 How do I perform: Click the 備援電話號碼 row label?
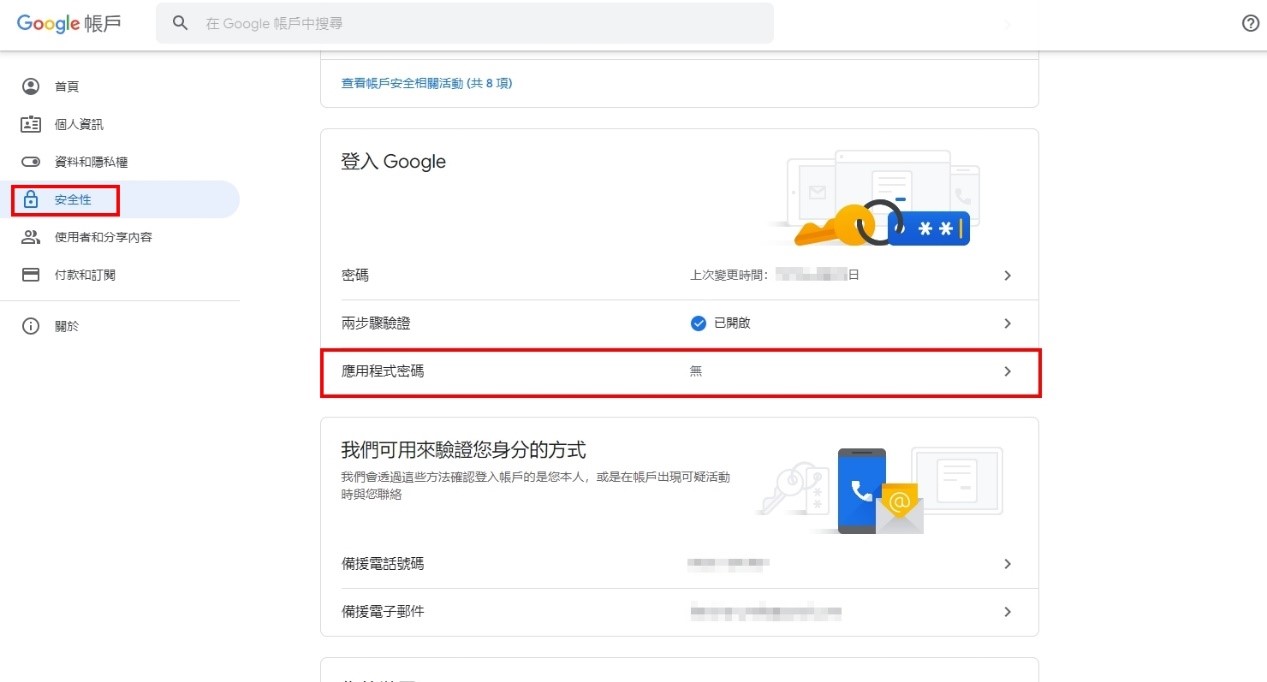tap(382, 564)
